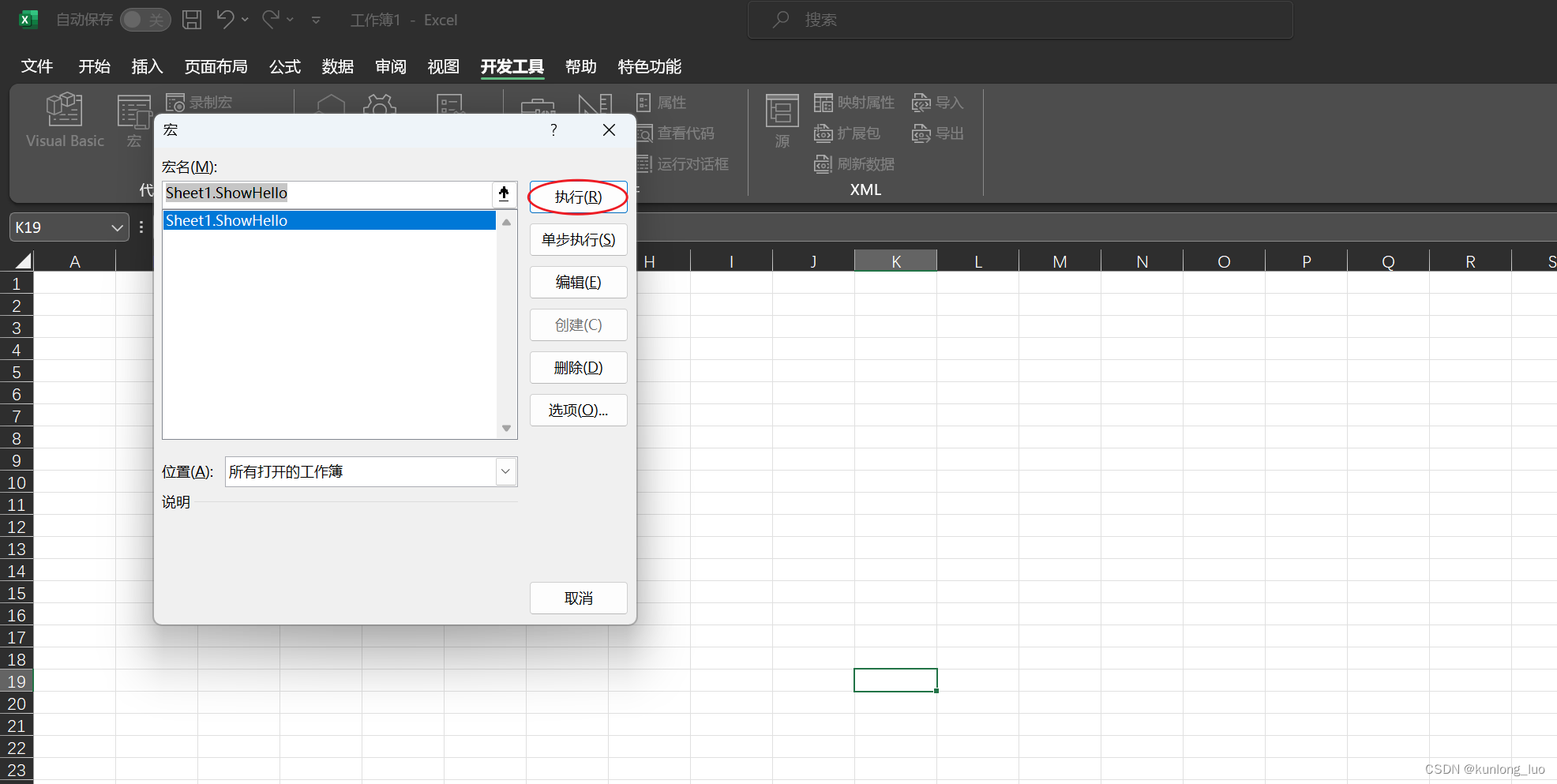Image resolution: width=1557 pixels, height=784 pixels.
Task: Click the macro list scroll-down arrow
Action: point(506,428)
